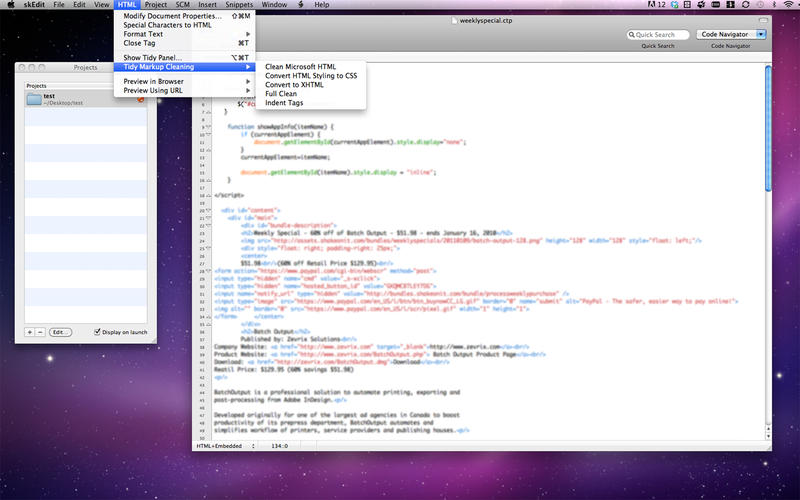Choose Preview in Browser menu item
The height and width of the screenshot is (500, 800).
(153, 81)
